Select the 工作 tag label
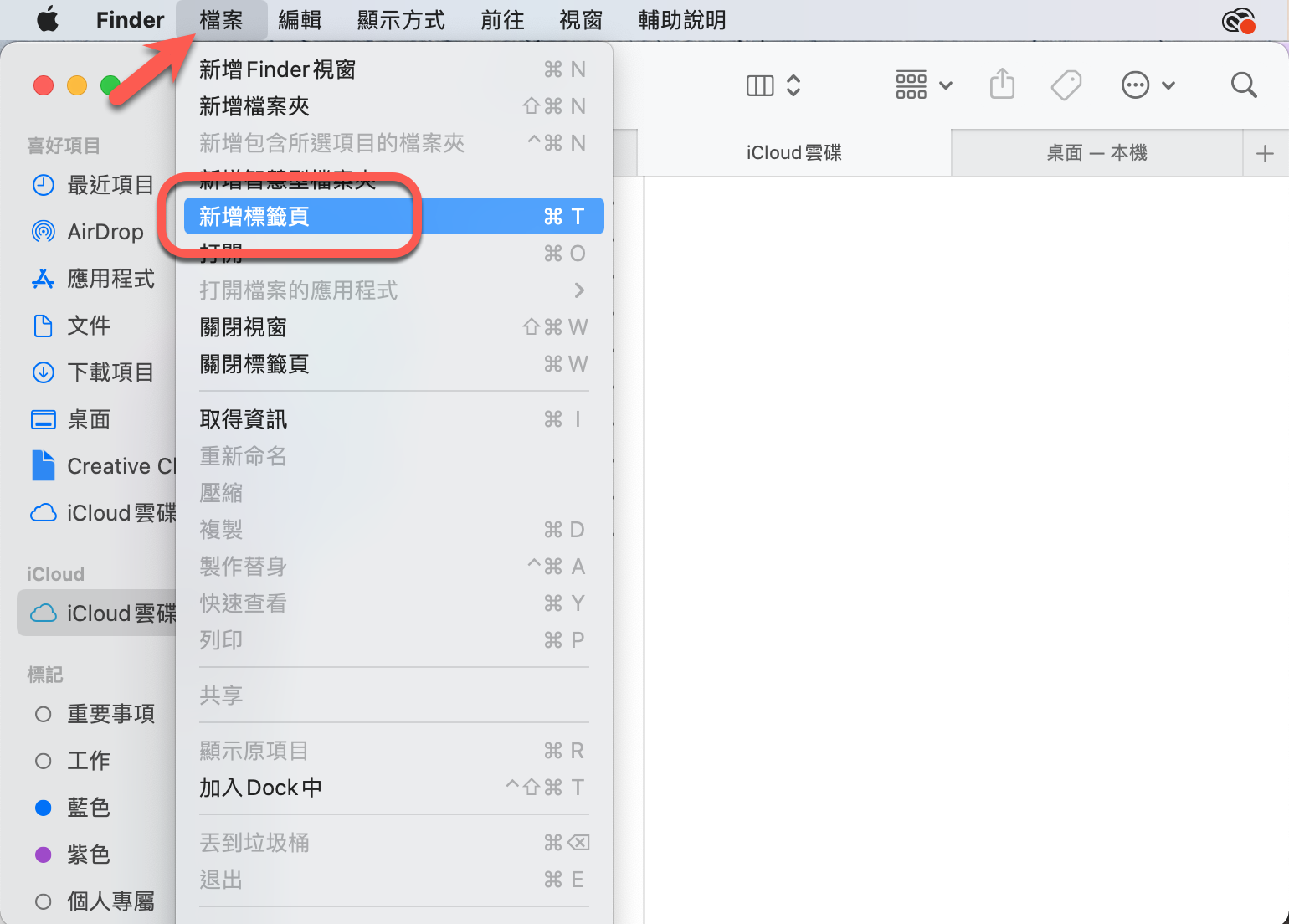Screen dimensions: 1289x924 (89, 761)
